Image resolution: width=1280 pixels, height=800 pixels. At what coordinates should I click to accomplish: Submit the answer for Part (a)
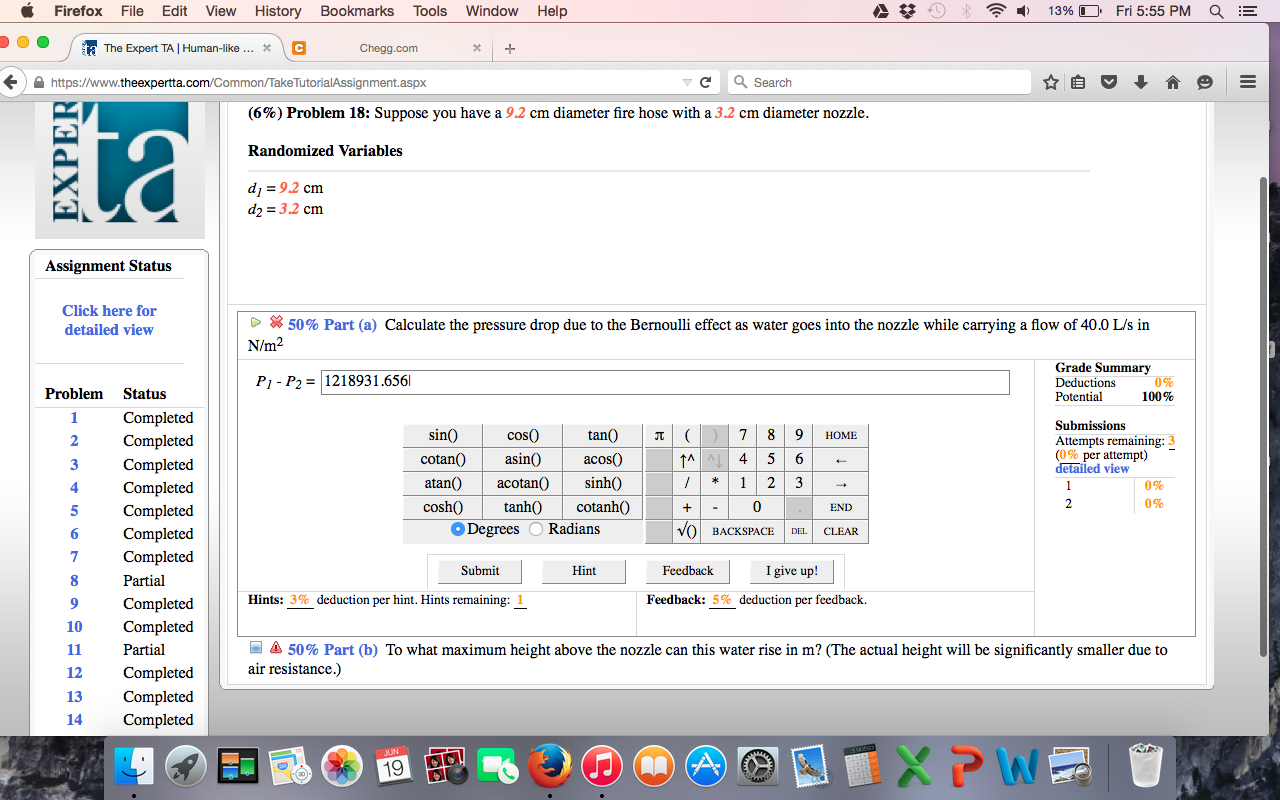click(x=479, y=571)
